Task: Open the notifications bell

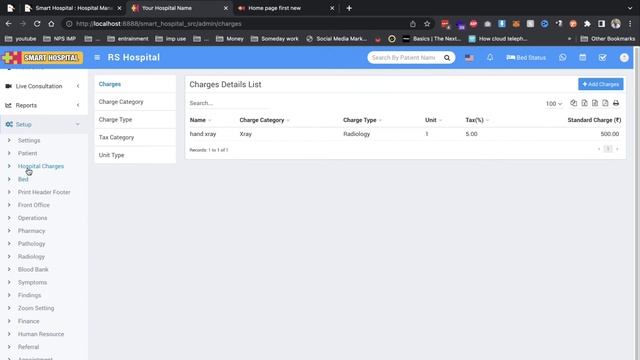Action: pyautogui.click(x=490, y=58)
